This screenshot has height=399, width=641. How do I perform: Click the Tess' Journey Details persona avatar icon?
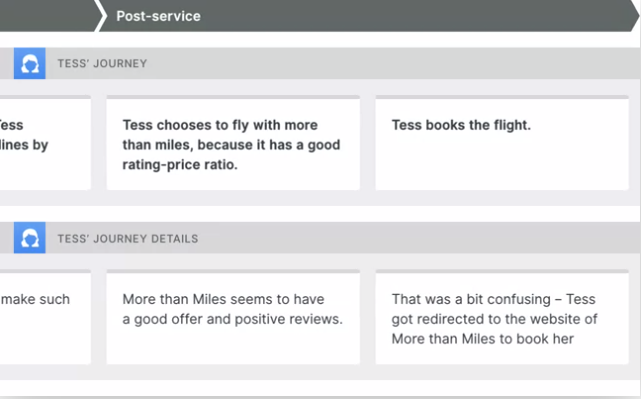[x=29, y=238]
